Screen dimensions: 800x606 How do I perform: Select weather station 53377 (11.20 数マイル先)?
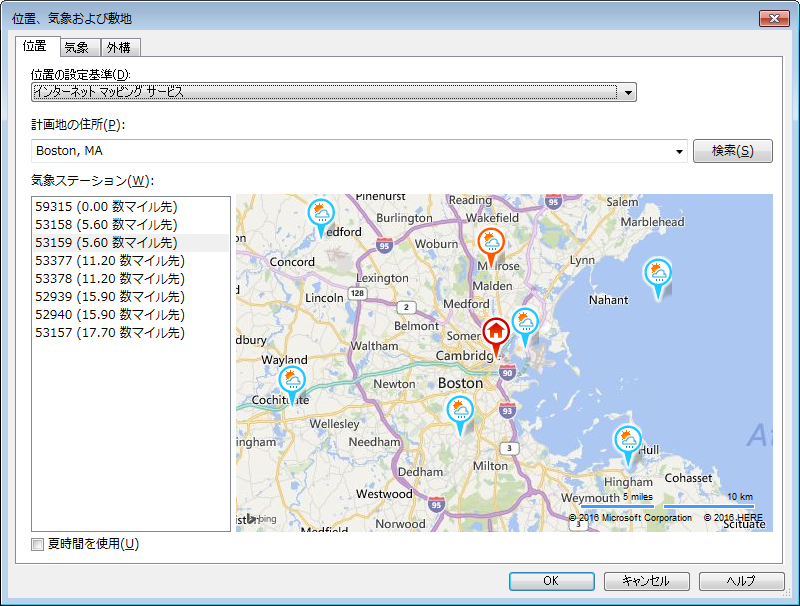tap(131, 261)
